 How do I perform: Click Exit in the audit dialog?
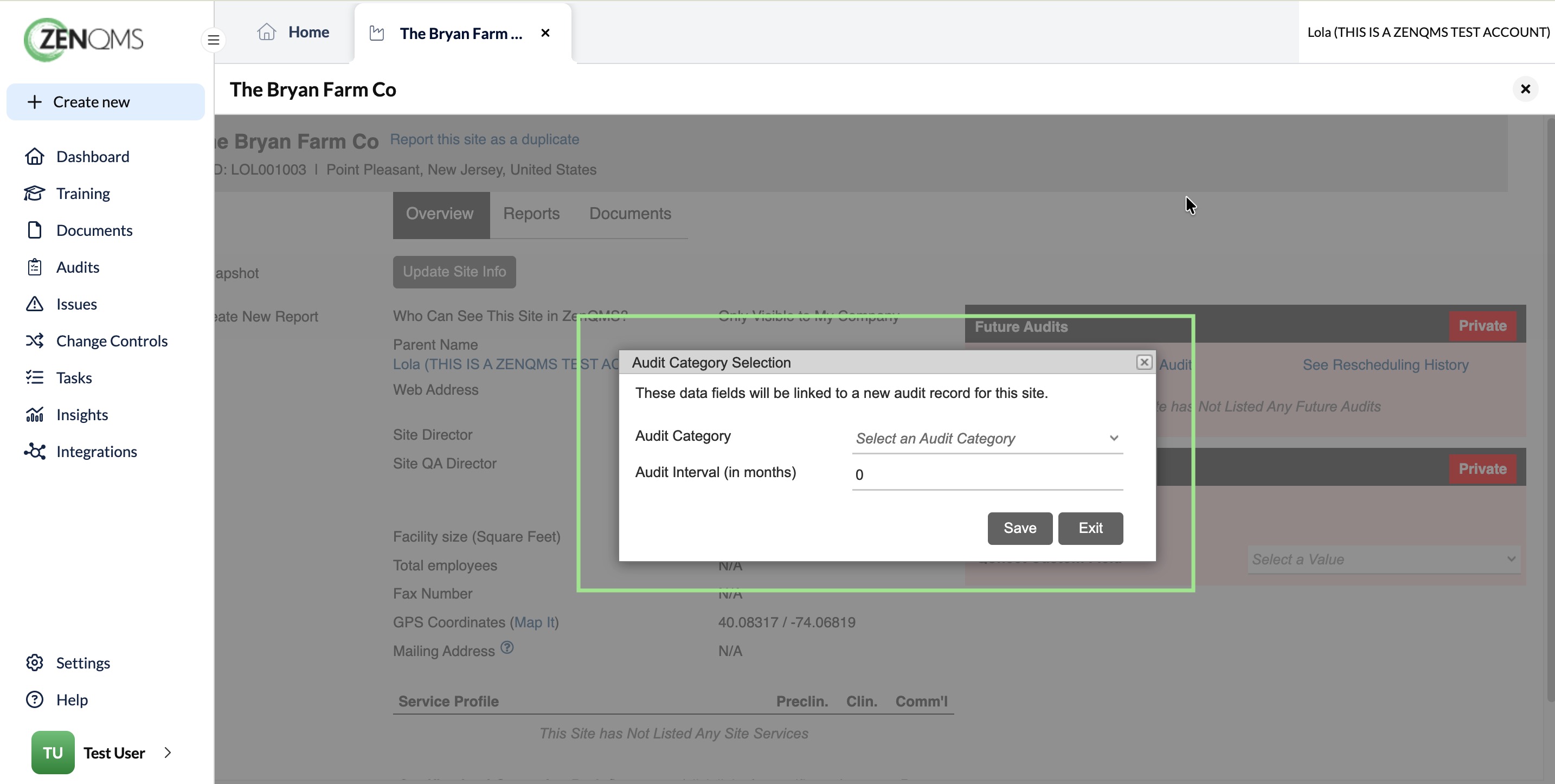pos(1090,528)
